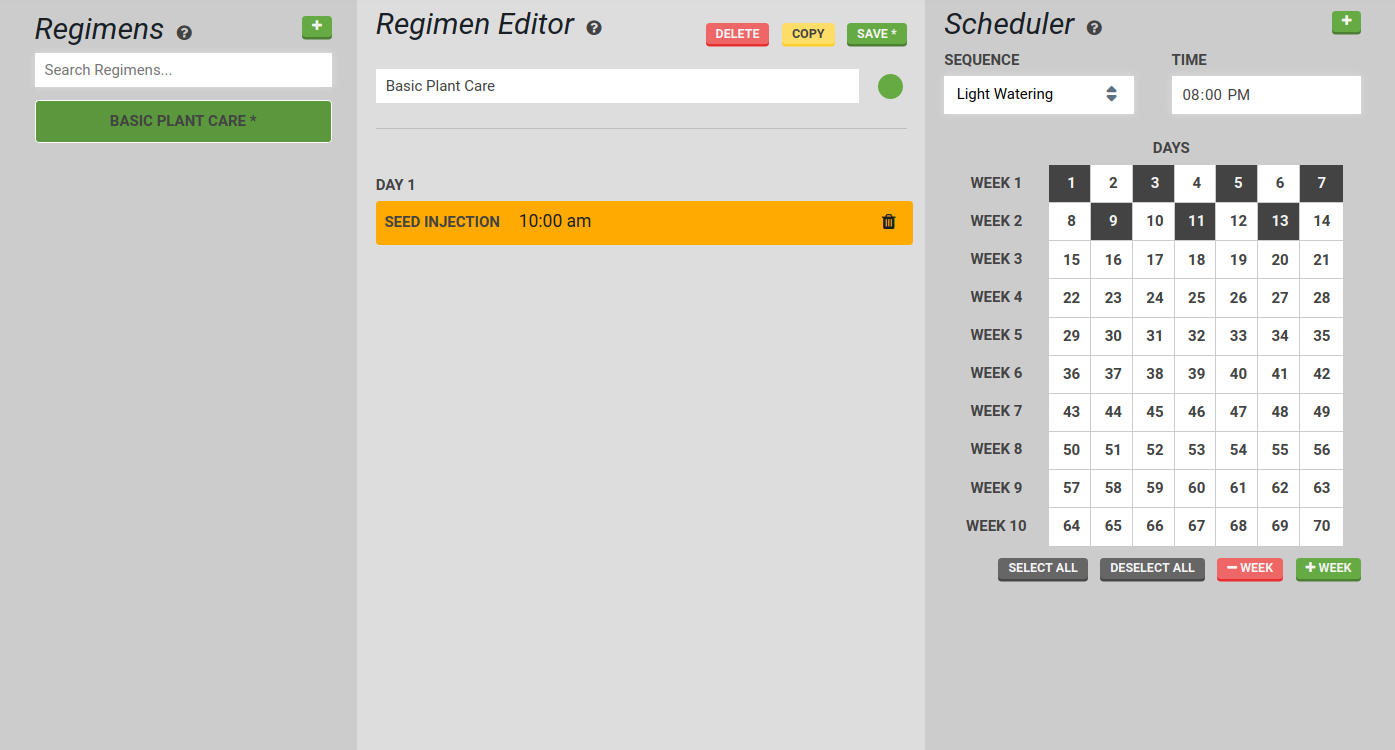Click the green plus Week button
The width and height of the screenshot is (1395, 750).
tap(1327, 568)
